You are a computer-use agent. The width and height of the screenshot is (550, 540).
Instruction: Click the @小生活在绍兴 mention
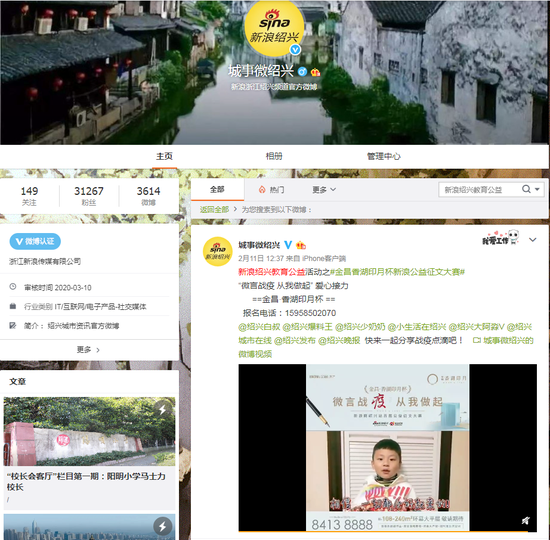click(416, 327)
